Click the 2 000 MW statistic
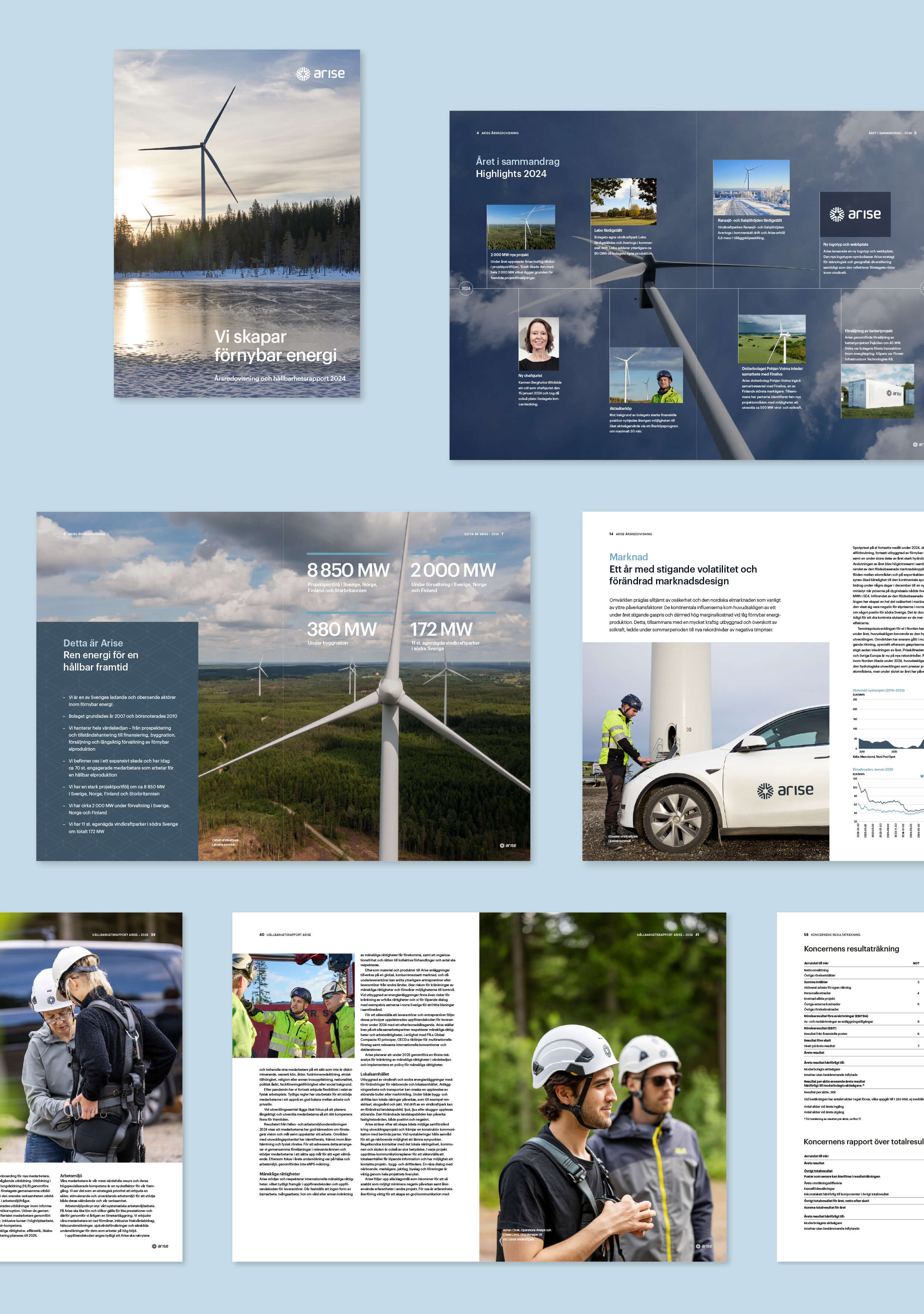Viewport: 924px width, 1314px height. coord(452,570)
